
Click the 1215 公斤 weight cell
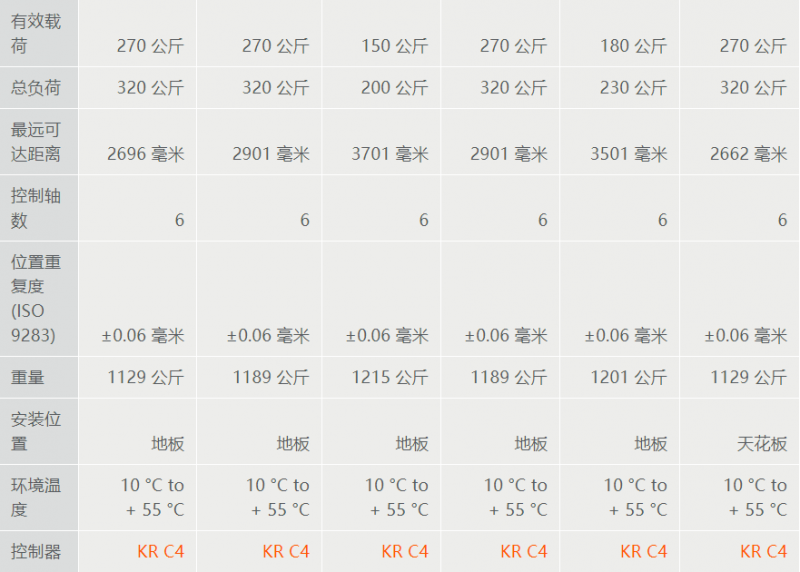390,378
